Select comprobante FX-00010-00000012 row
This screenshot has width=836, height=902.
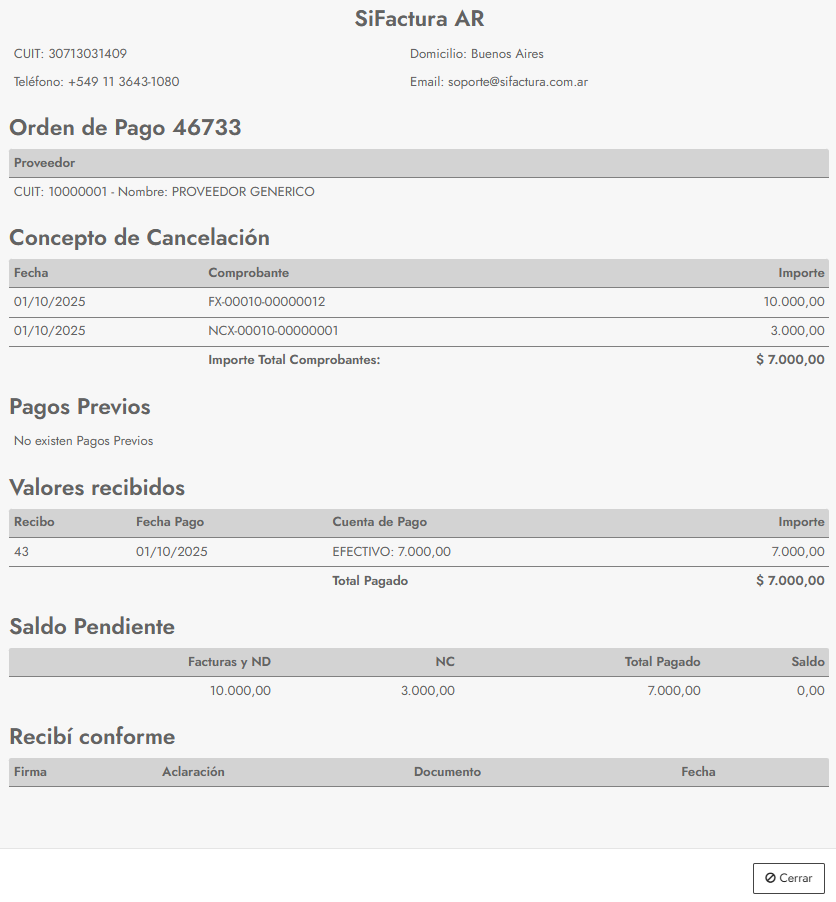tap(266, 302)
